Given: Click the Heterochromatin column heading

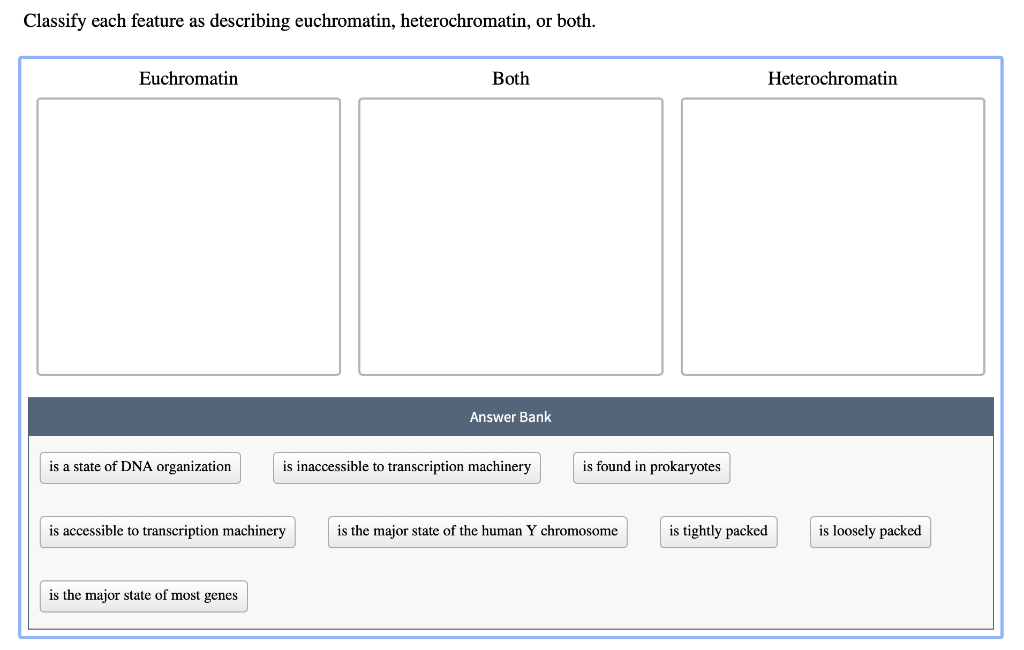Looking at the screenshot, I should click(833, 79).
